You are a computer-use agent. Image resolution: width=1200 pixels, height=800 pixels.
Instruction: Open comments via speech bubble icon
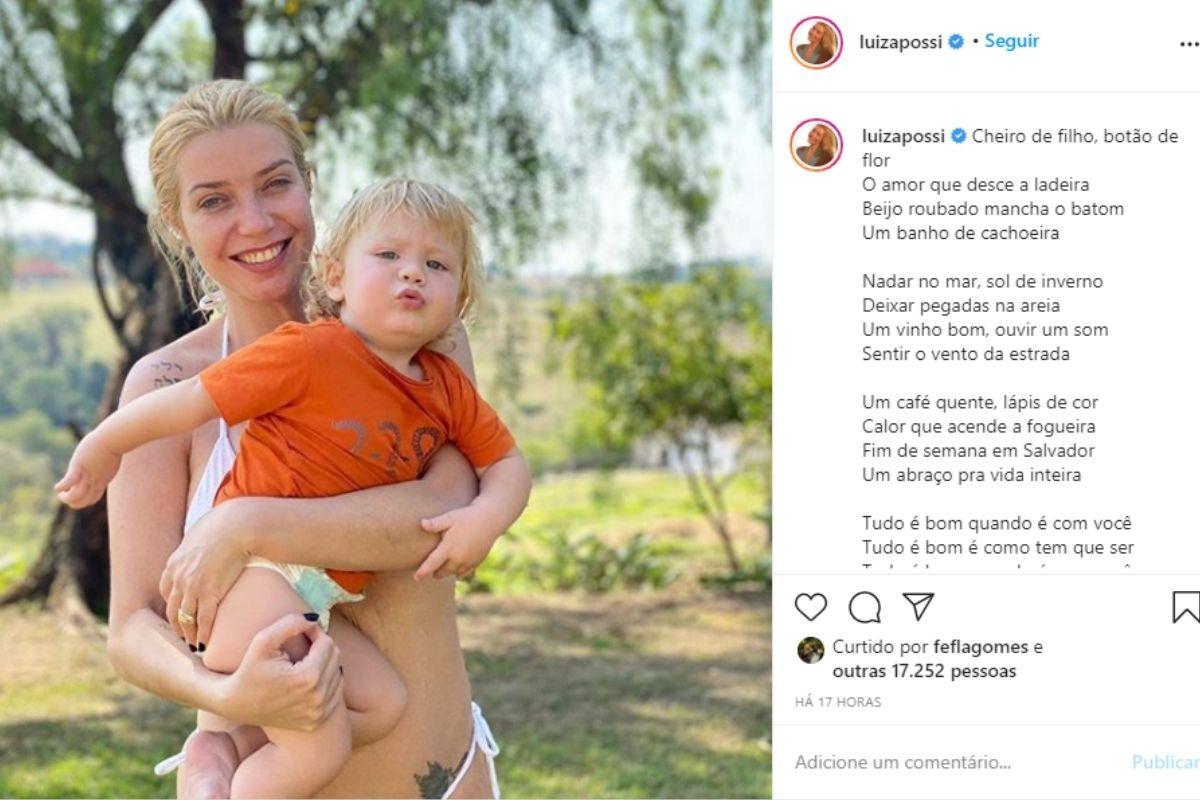865,607
